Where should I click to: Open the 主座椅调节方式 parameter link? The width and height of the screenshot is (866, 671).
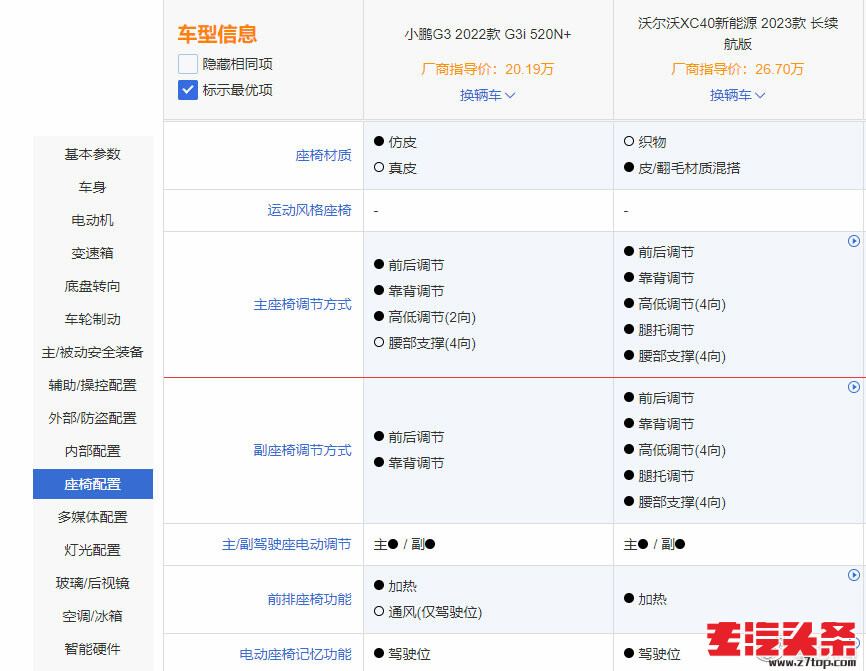(x=303, y=305)
